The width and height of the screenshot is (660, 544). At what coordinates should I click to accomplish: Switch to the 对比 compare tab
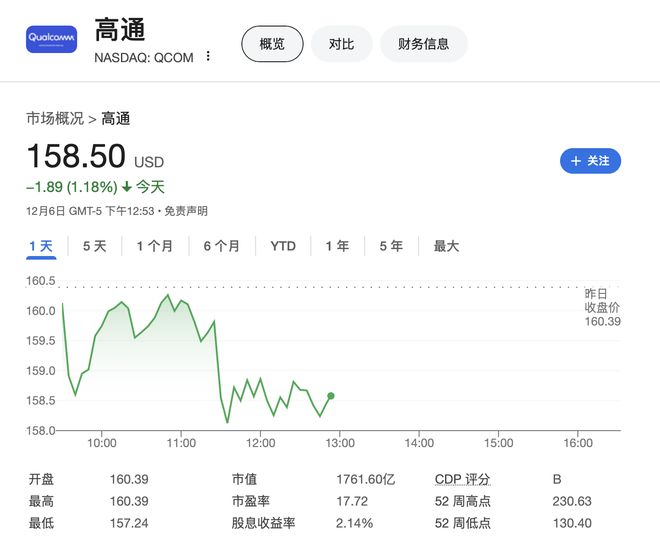pyautogui.click(x=341, y=43)
